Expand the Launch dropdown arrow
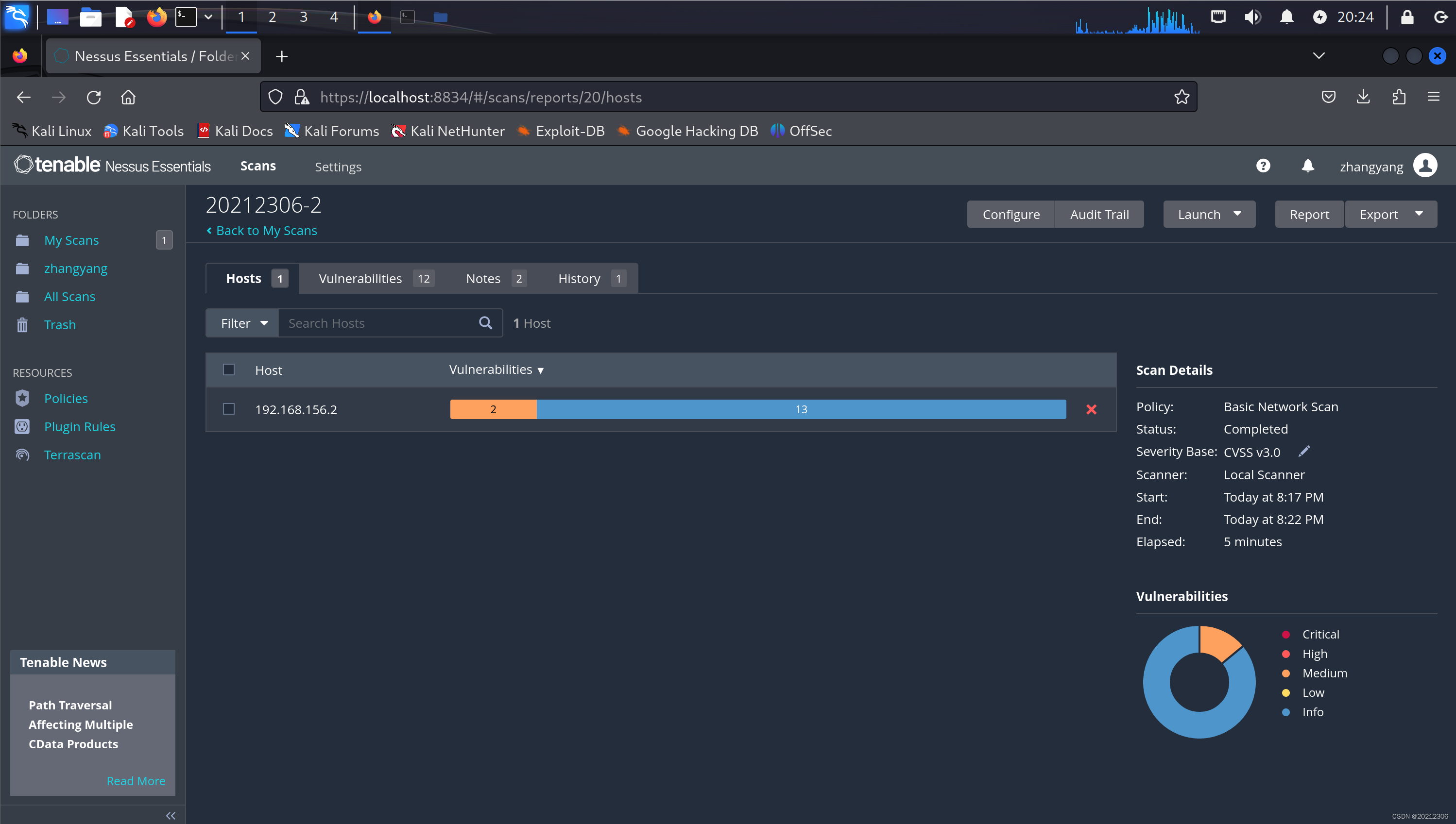This screenshot has height=824, width=1456. 1237,213
